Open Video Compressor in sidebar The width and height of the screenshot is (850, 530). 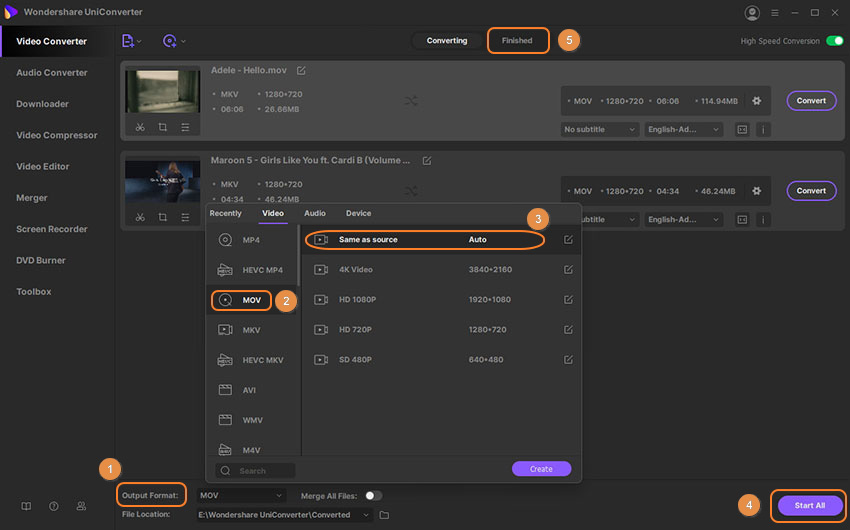pyautogui.click(x=57, y=135)
